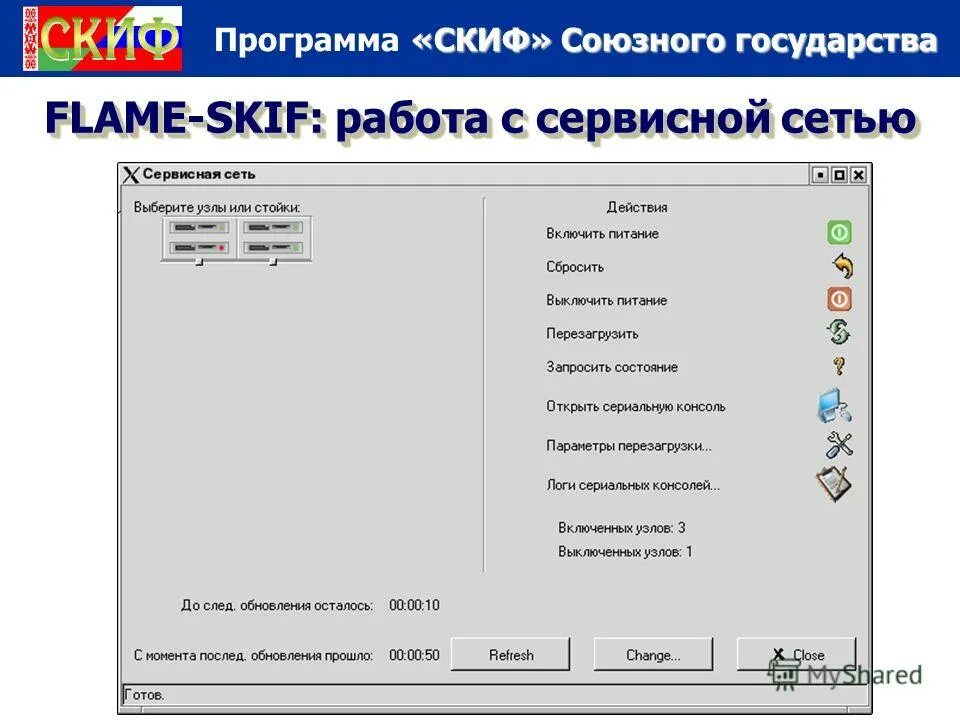Click 'Выберите узлы или стойки:' label
The height and width of the screenshot is (720, 960).
click(217, 207)
